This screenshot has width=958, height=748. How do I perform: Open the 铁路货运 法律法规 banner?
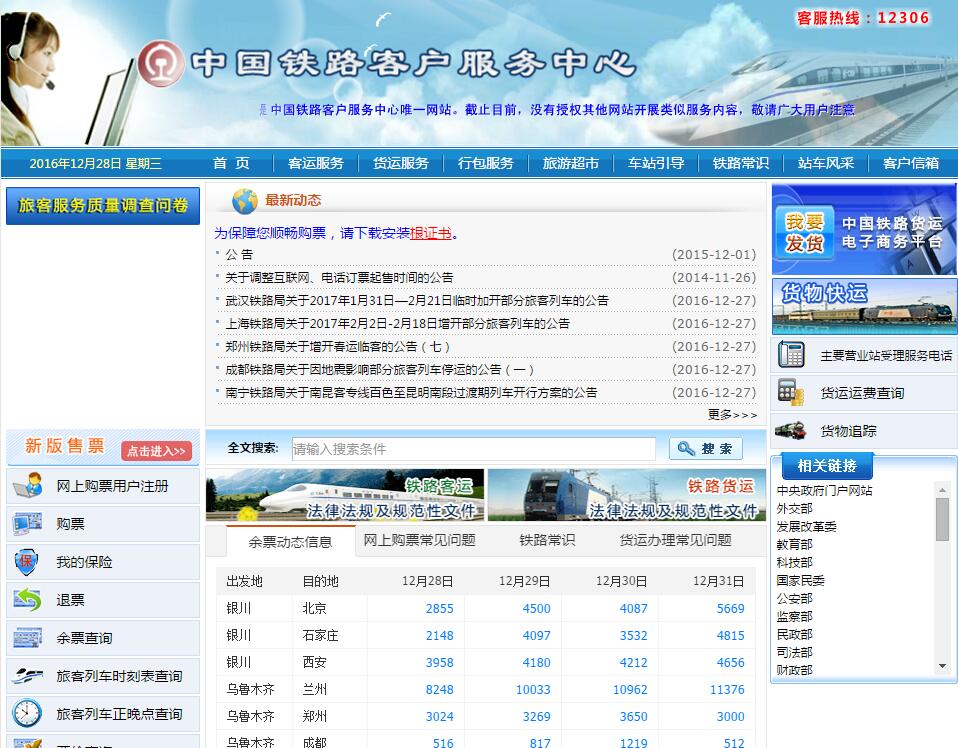(x=627, y=495)
